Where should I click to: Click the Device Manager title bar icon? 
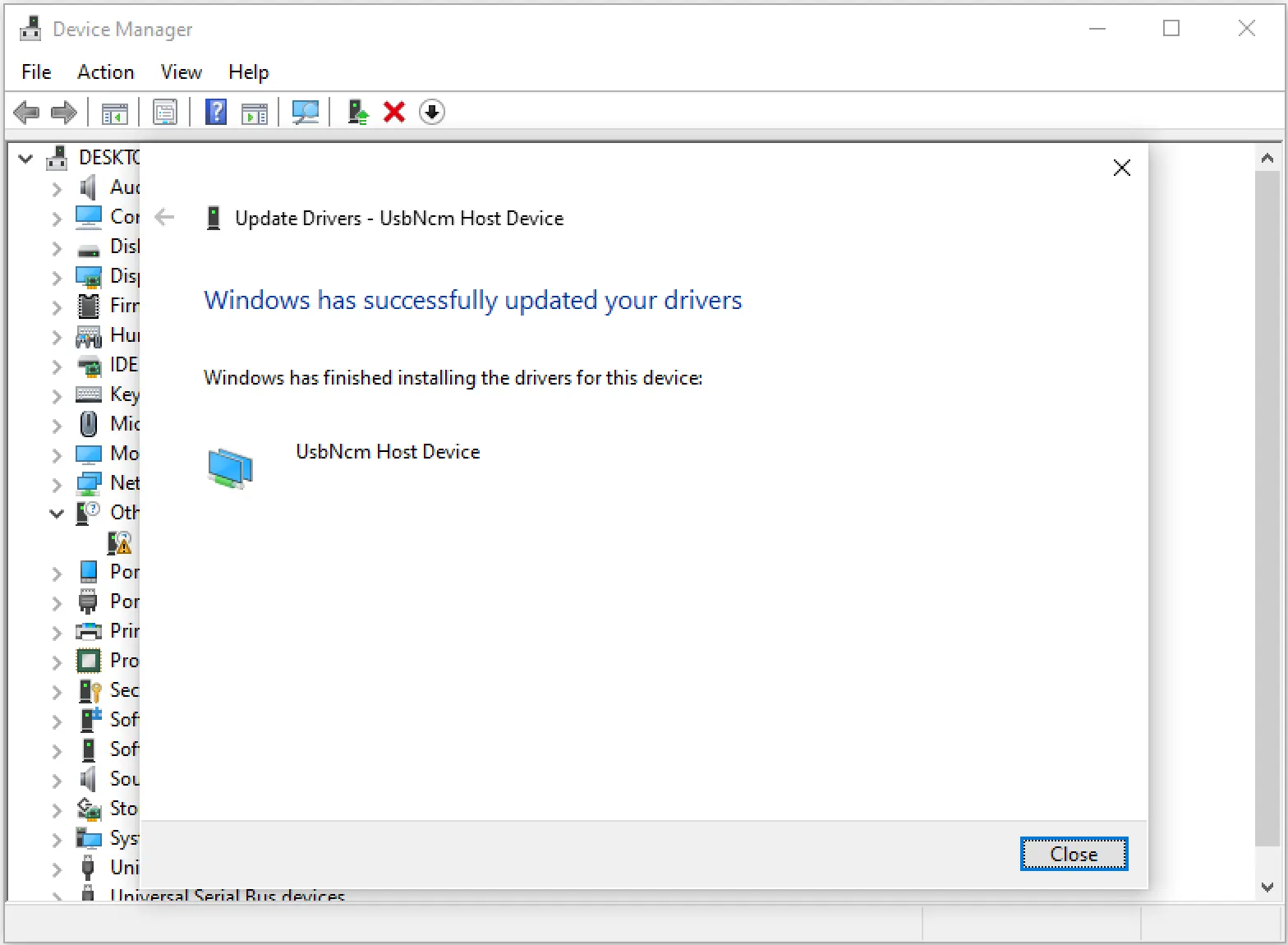[x=30, y=29]
